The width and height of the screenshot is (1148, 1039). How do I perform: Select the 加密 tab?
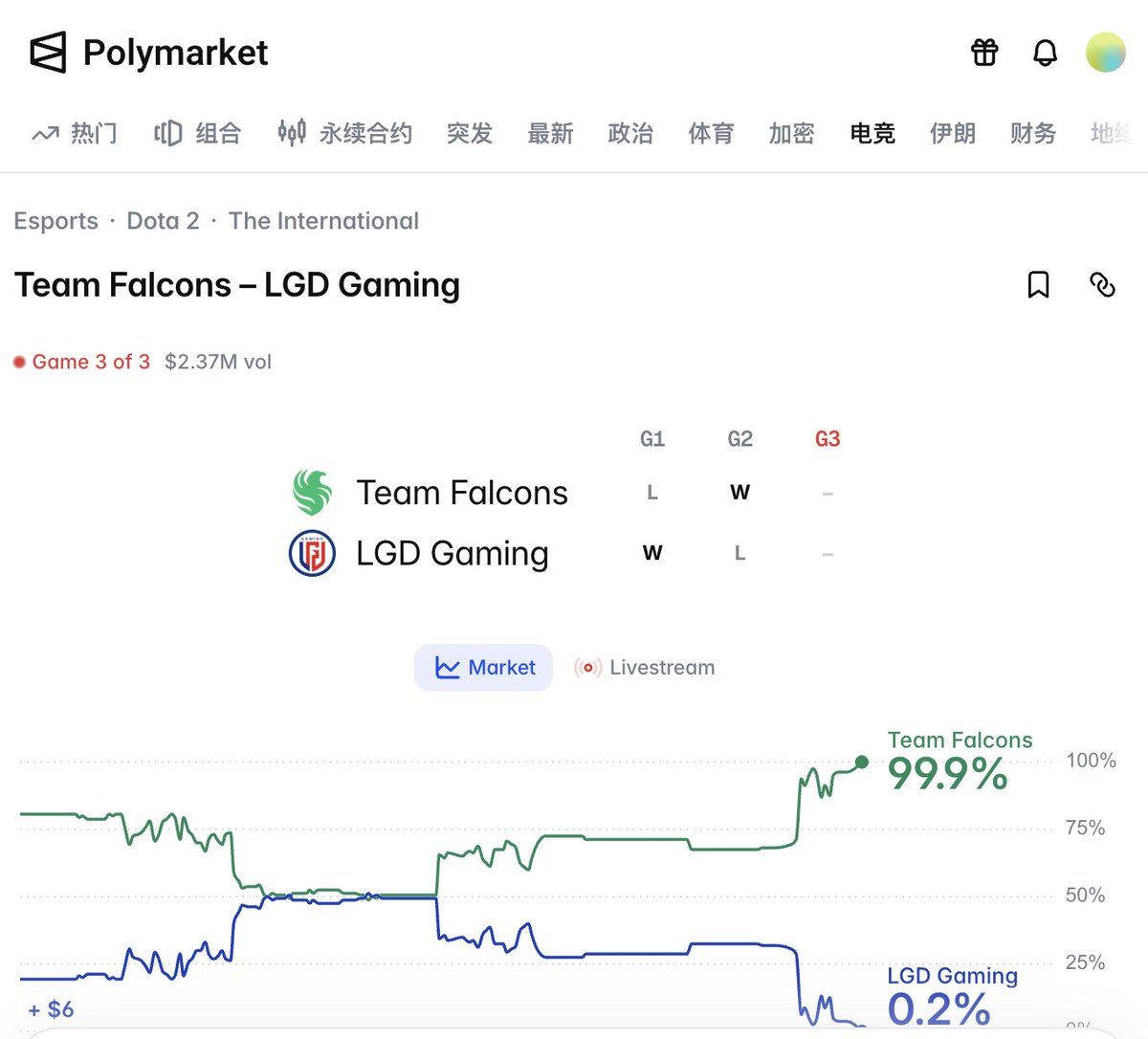coord(791,133)
